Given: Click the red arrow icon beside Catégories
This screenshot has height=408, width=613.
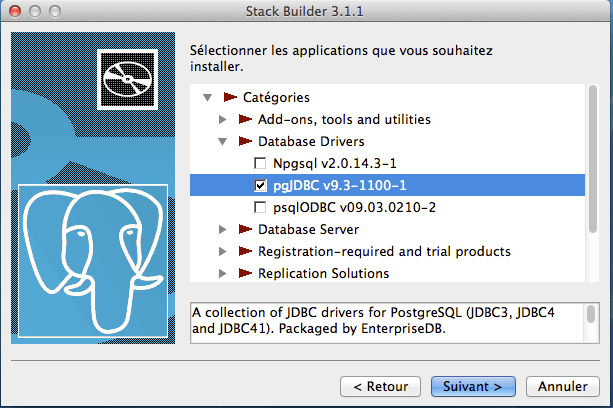Looking at the screenshot, I should coord(228,98).
